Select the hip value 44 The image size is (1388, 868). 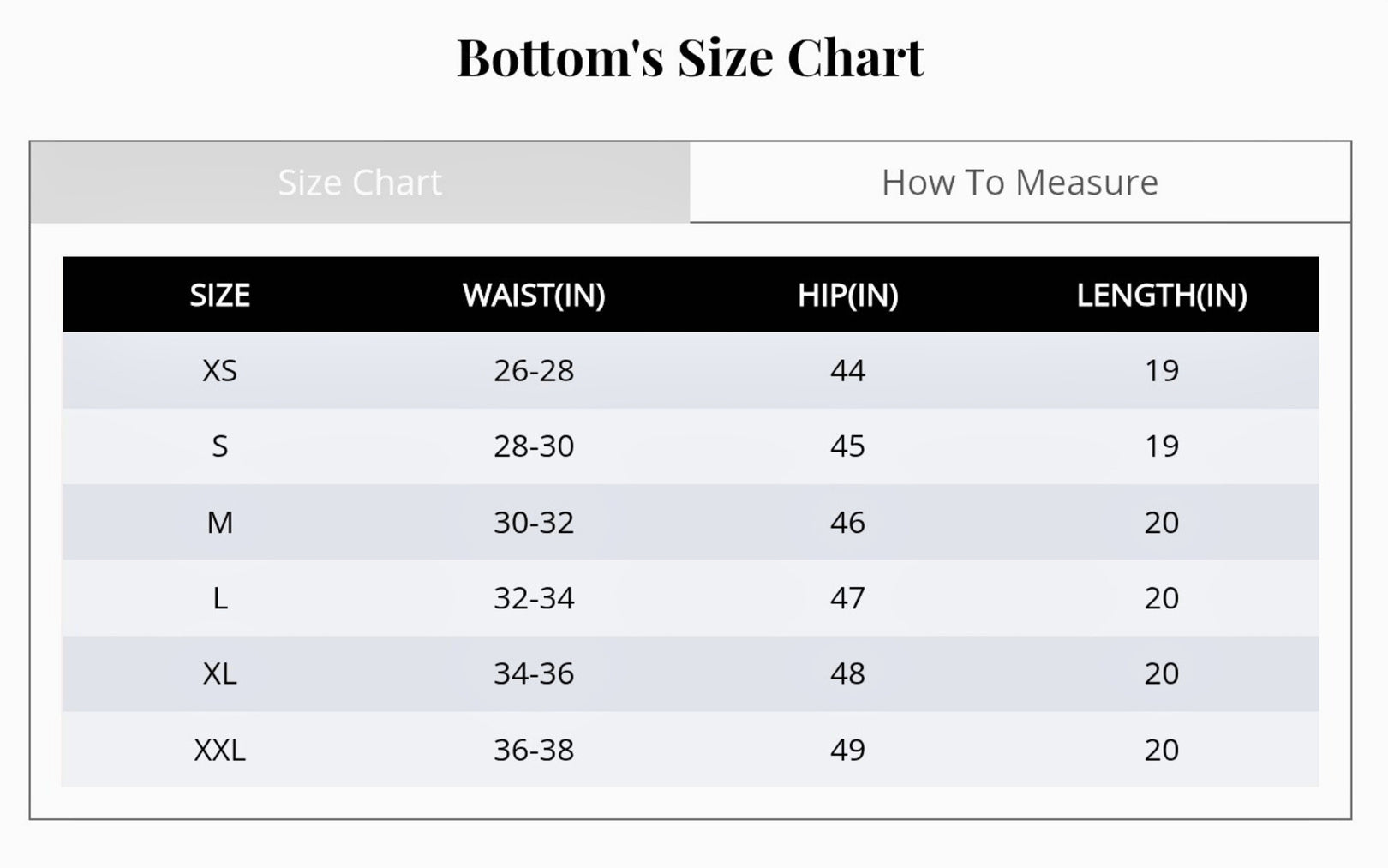847,371
